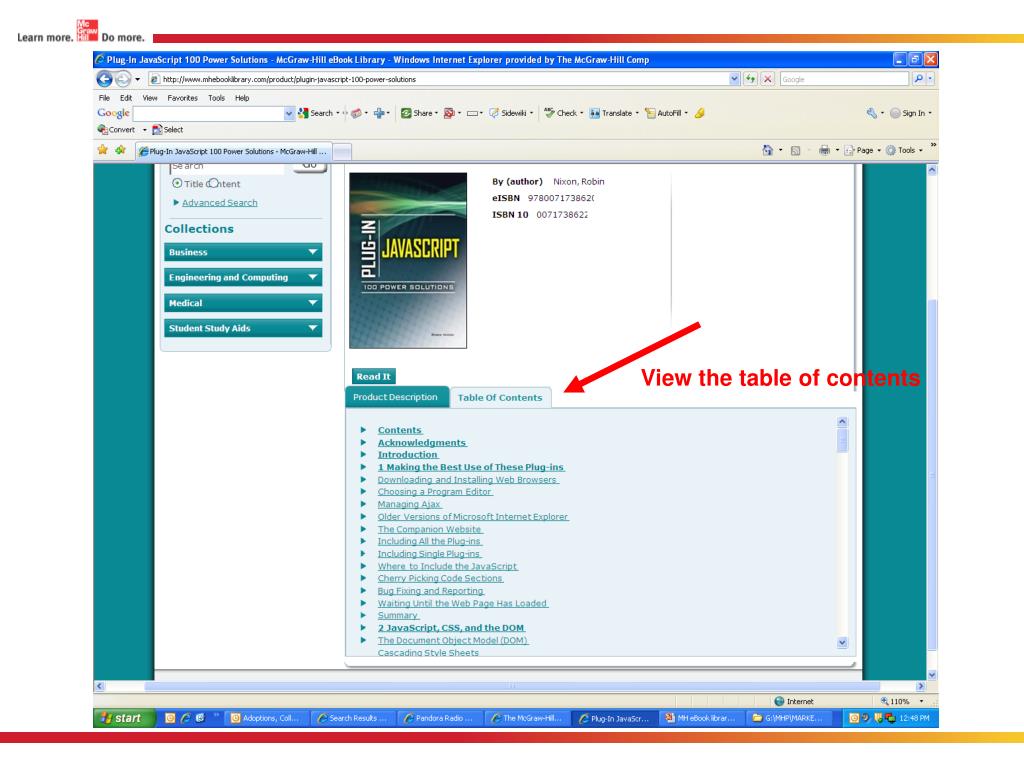1024x768 pixels.
Task: Open the G:\MHP\MARKE folder taskbar item
Action: tap(788, 718)
